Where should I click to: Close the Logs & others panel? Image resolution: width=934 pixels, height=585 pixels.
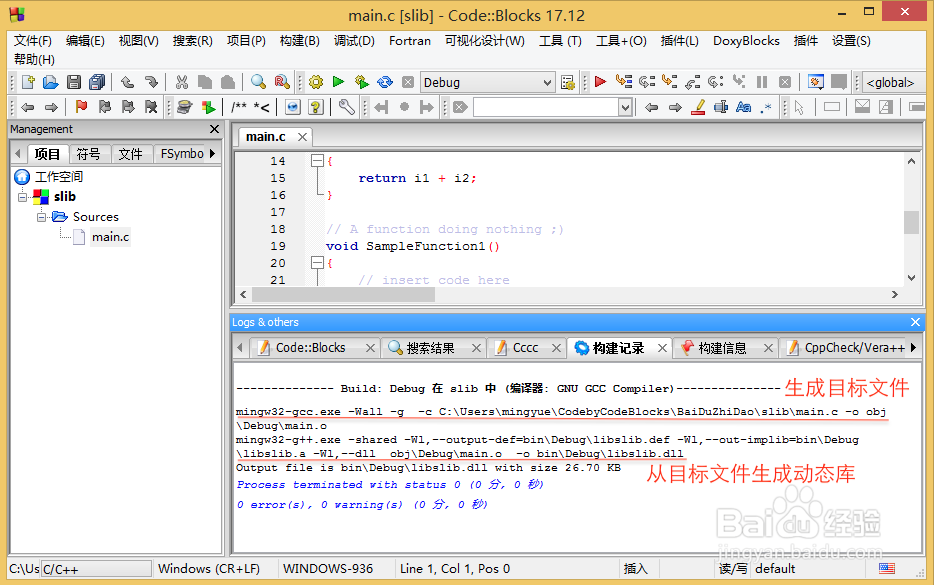click(916, 322)
